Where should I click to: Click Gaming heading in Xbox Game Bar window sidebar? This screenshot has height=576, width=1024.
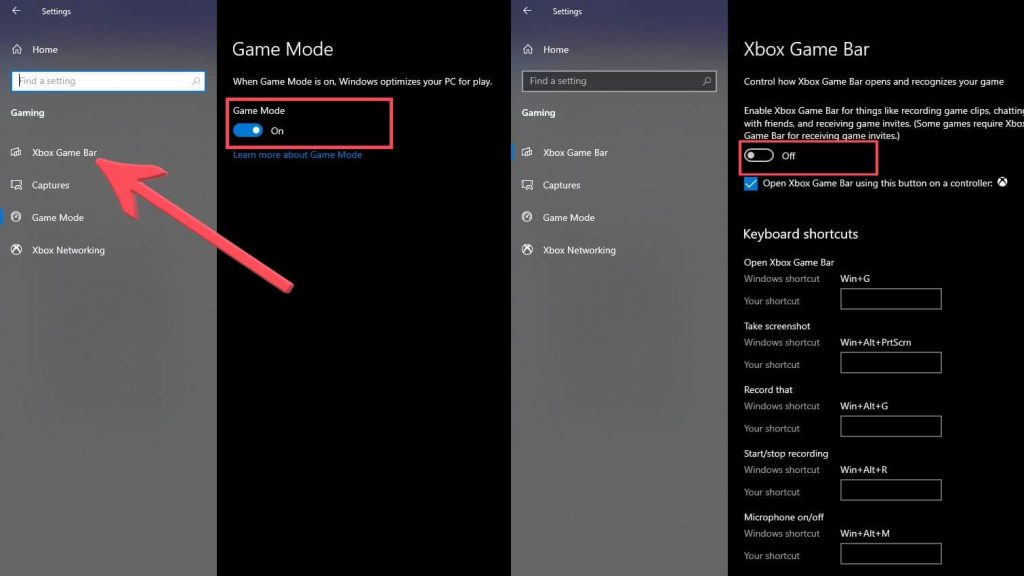(x=538, y=112)
